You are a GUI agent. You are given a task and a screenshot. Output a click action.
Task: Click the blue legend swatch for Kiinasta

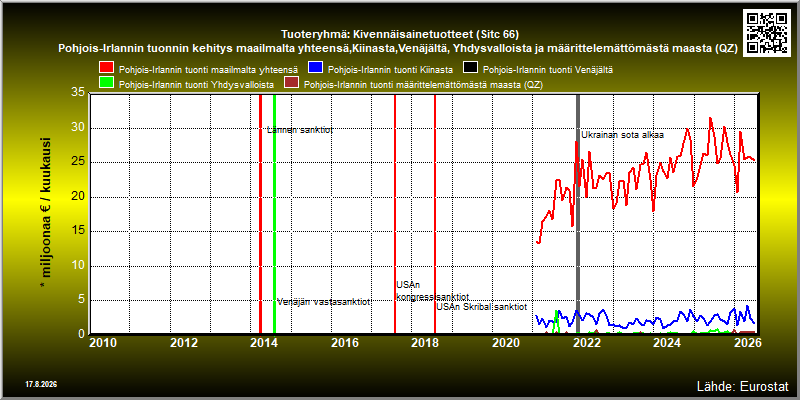[x=316, y=68]
